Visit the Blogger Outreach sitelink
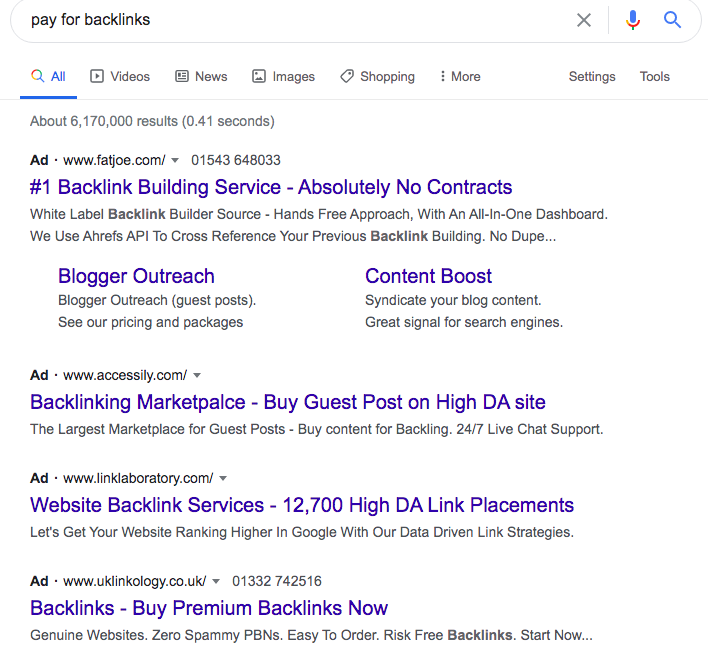The height and width of the screenshot is (655, 708). [136, 276]
